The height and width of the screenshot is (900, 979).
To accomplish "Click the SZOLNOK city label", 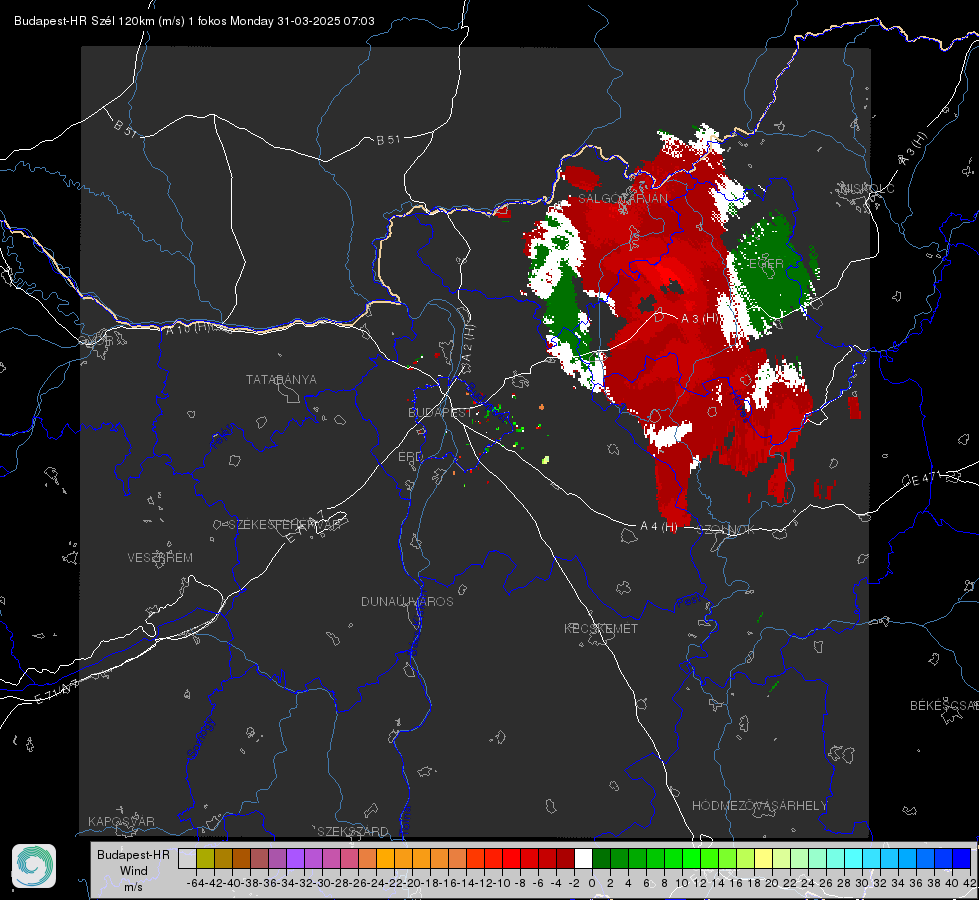I will point(727,530).
